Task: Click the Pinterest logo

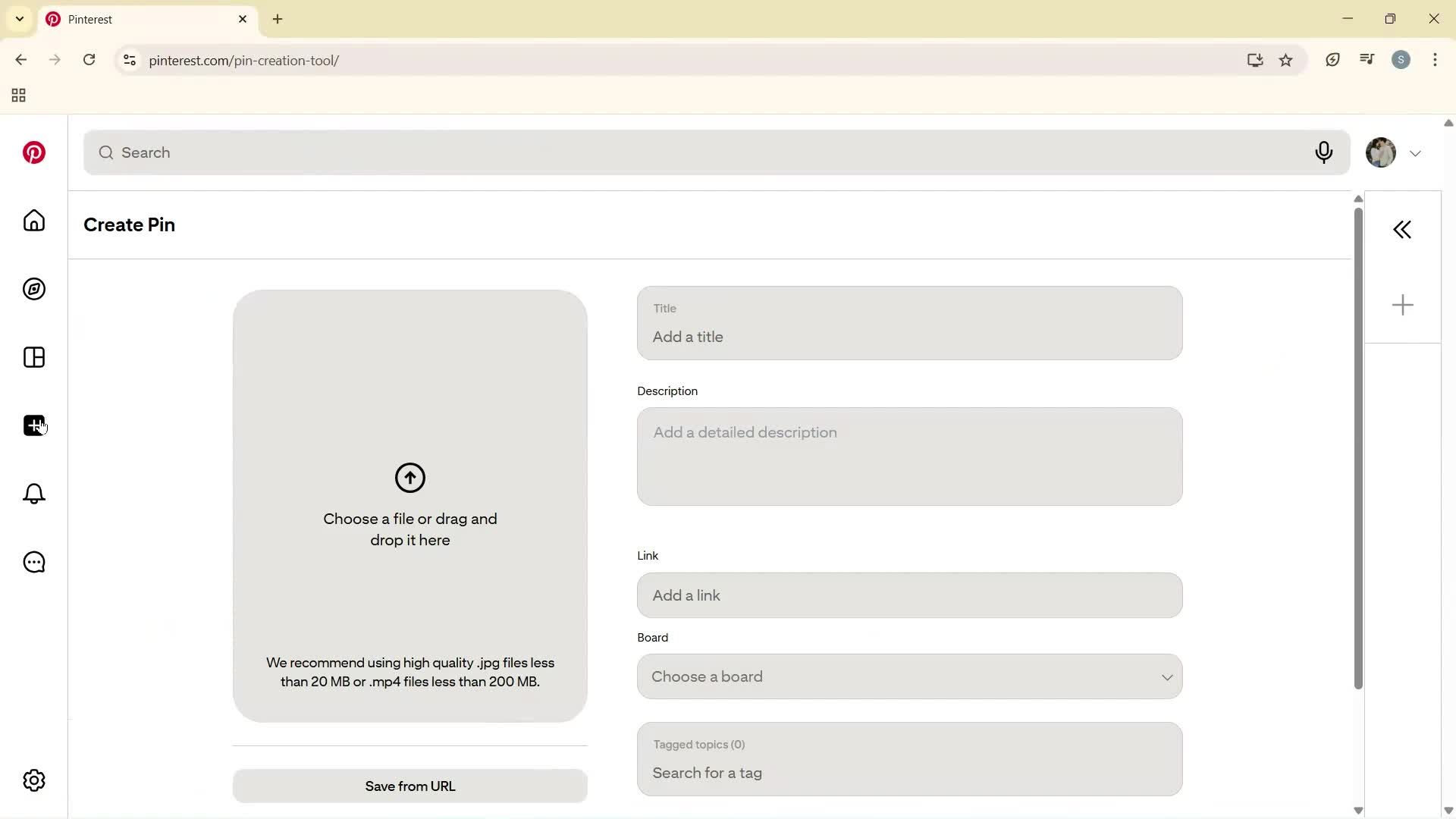Action: 33,152
